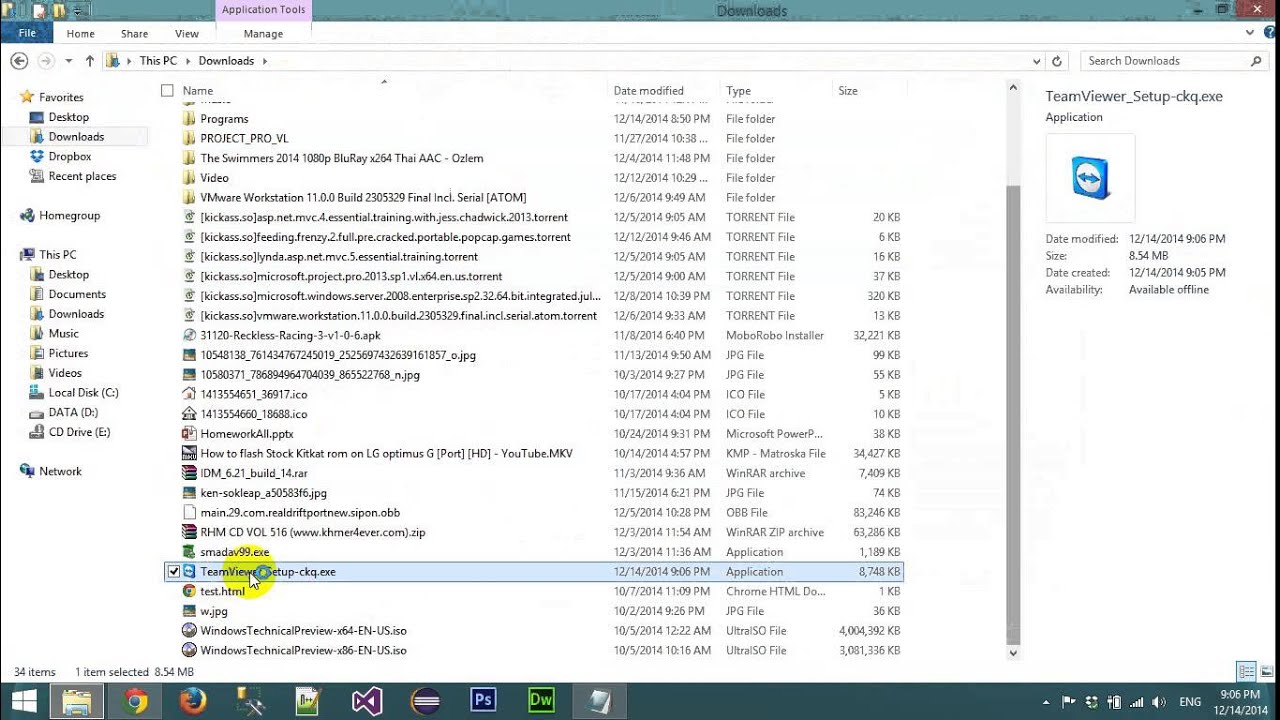Select the PROJECT_PRO_VL folder row
This screenshot has height=720, width=1280.
[532, 139]
